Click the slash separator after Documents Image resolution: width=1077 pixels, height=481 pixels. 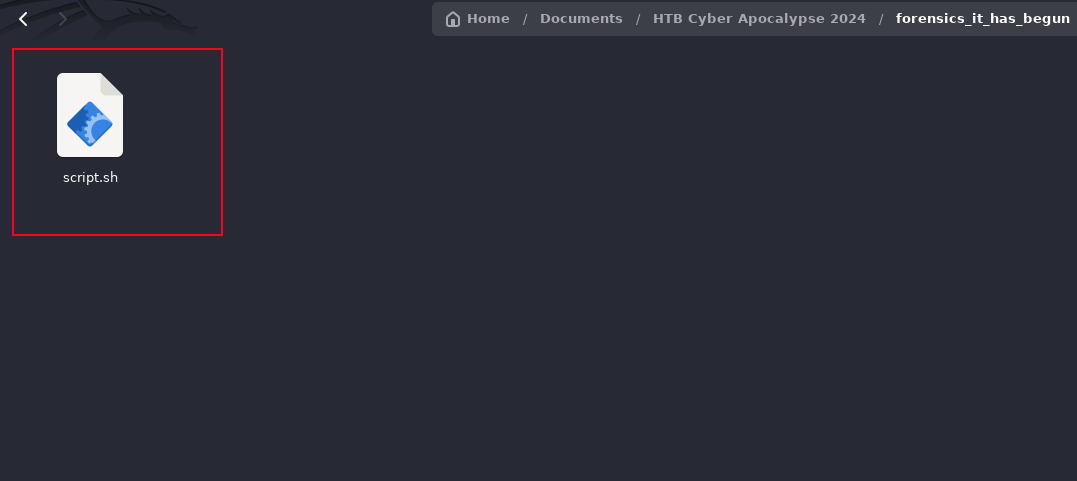coord(638,19)
